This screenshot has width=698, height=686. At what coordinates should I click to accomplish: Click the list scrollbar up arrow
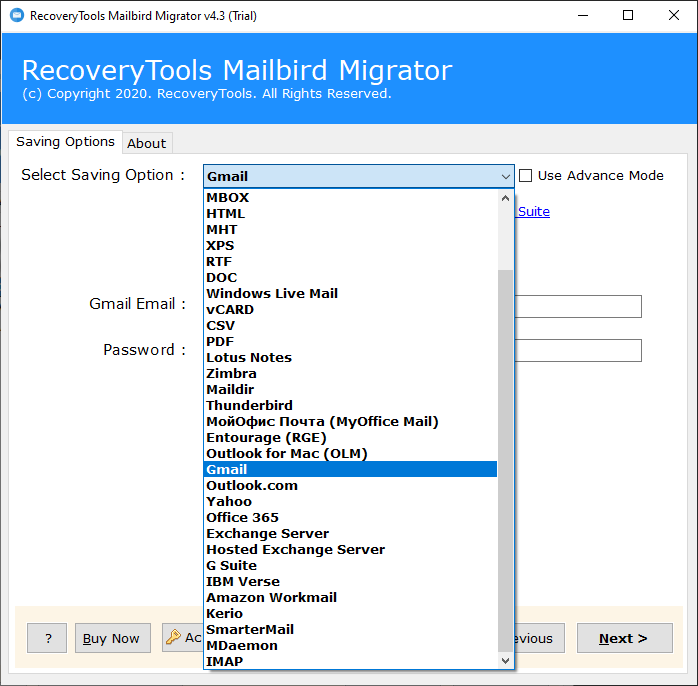[505, 199]
